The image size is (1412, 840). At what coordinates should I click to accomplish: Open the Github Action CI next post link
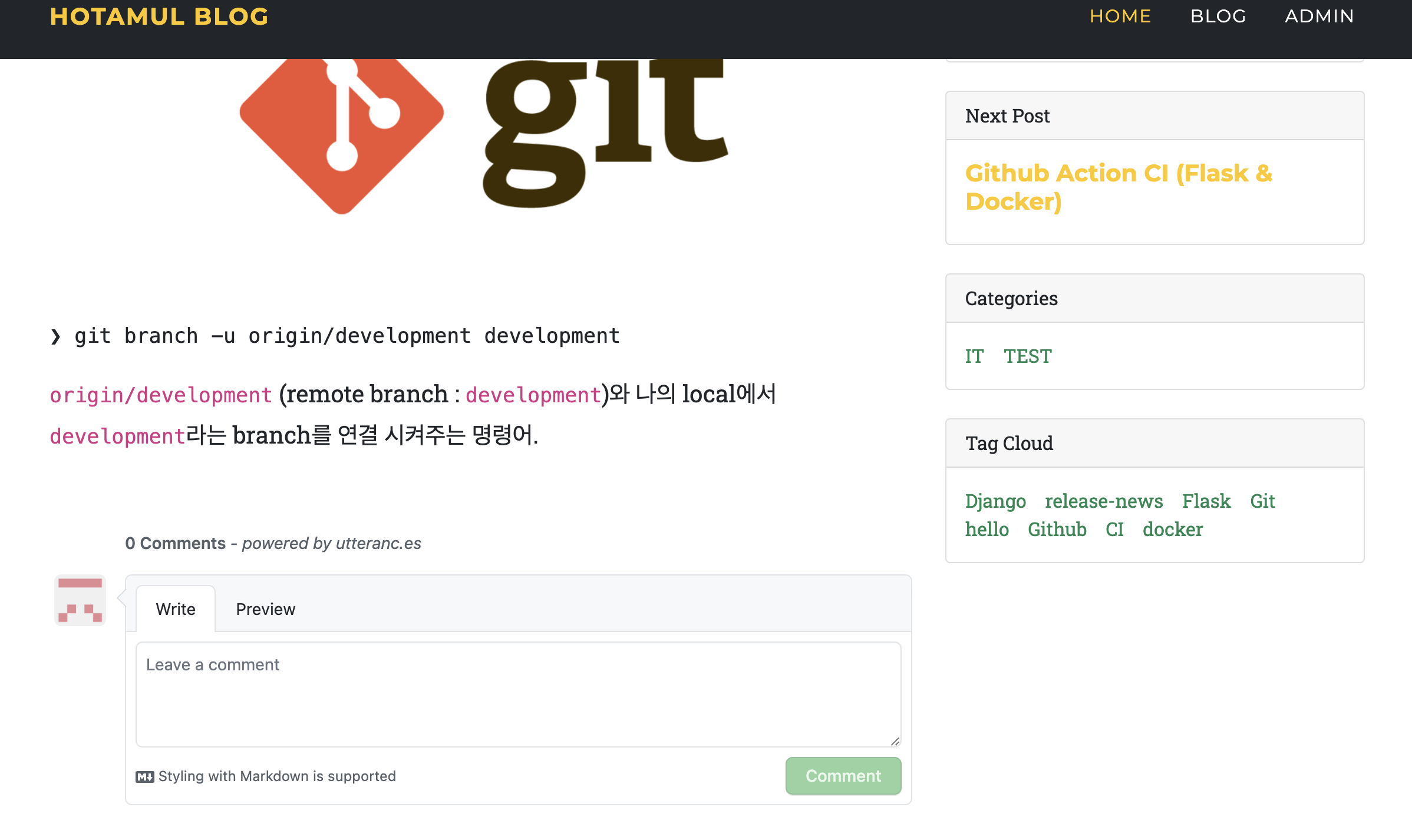click(x=1119, y=187)
